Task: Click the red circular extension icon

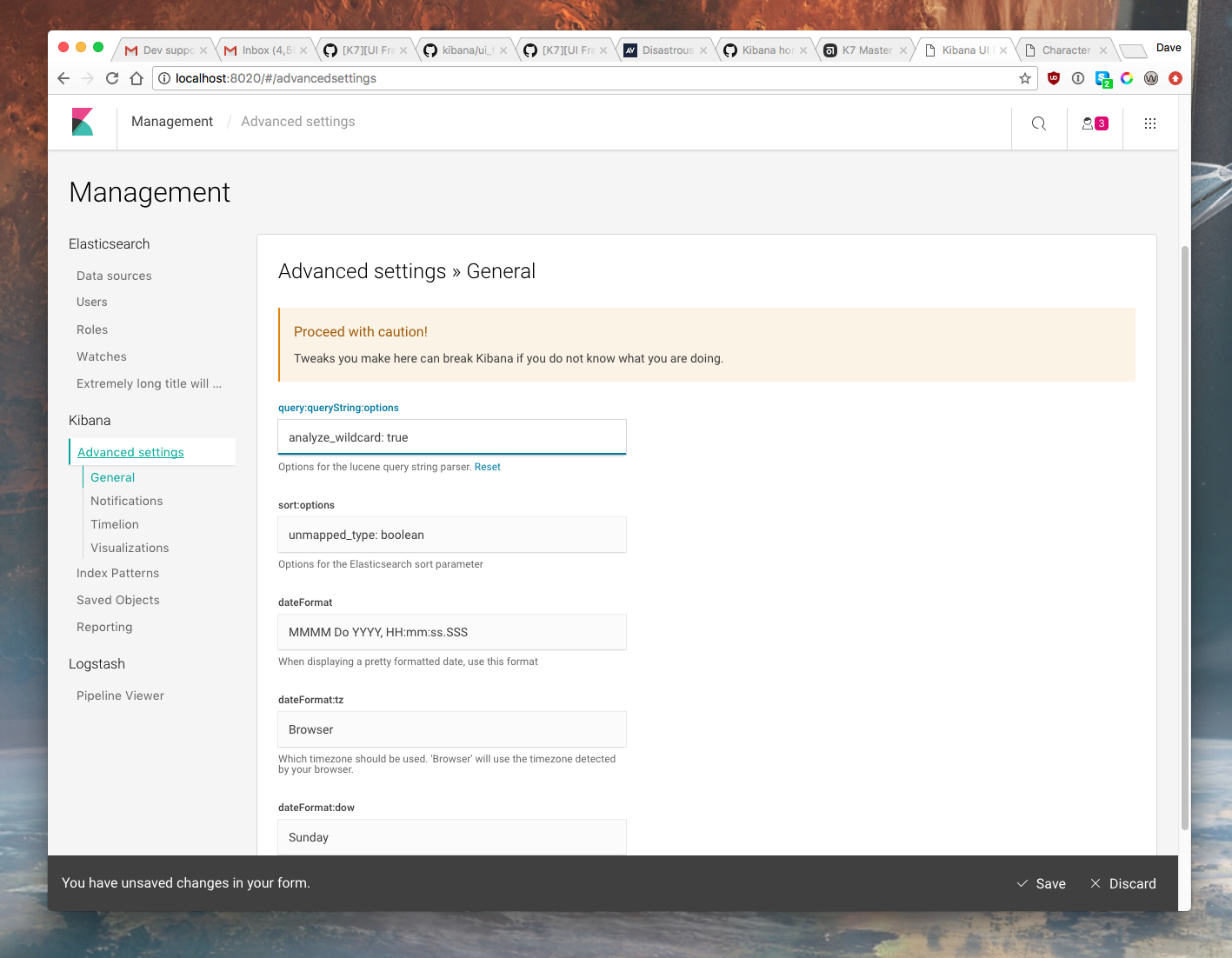Action: click(x=1175, y=78)
